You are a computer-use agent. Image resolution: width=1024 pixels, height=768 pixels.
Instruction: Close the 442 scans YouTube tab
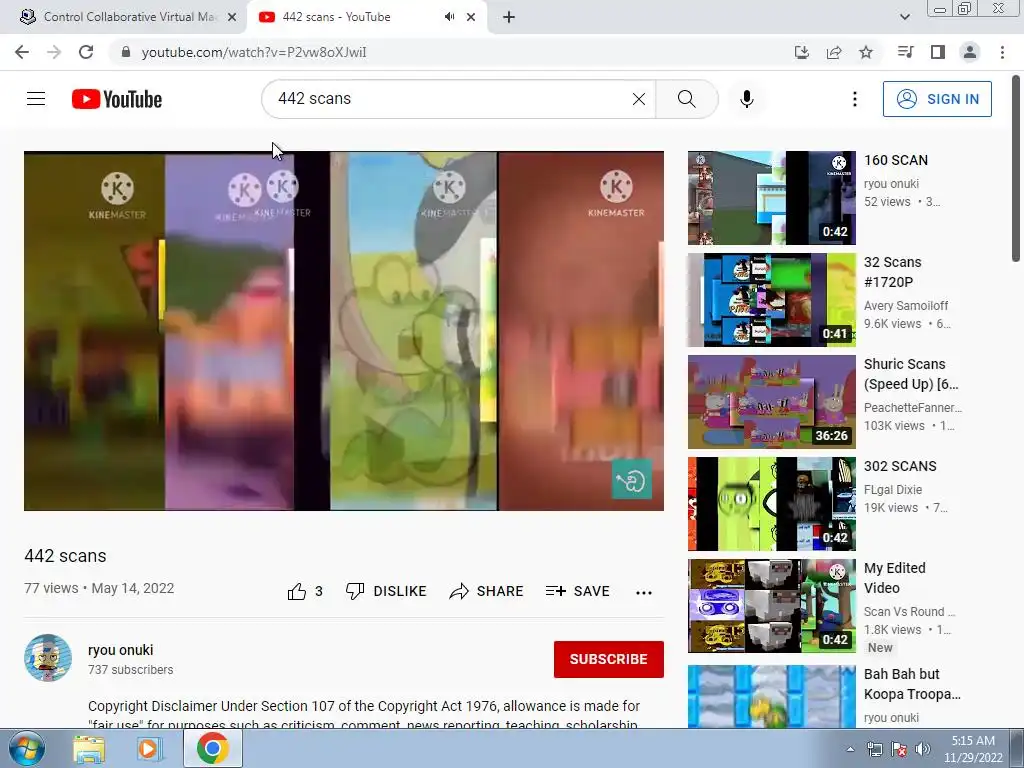471,17
